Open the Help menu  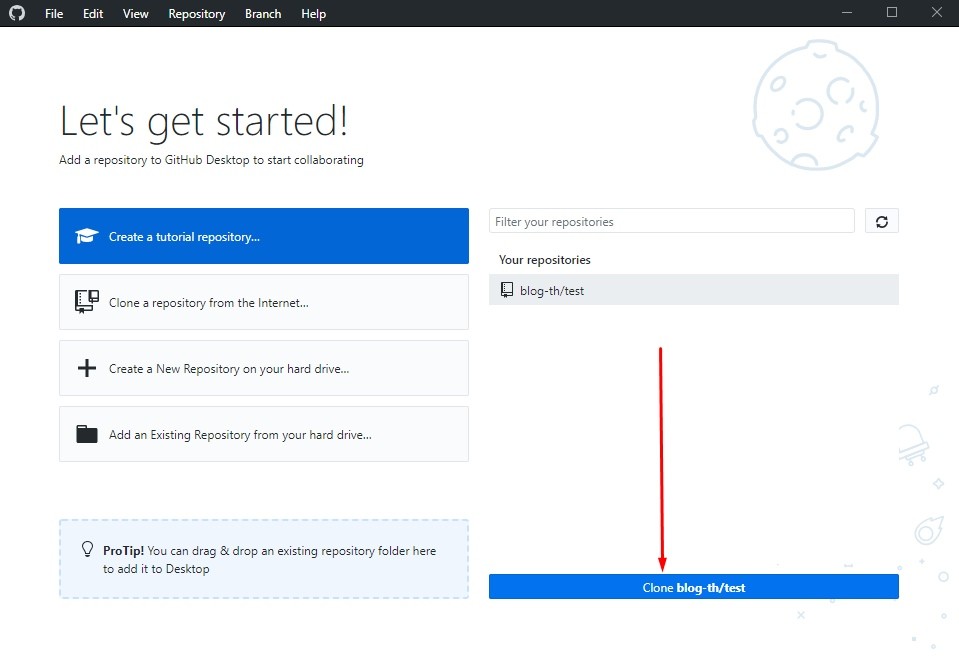click(313, 13)
